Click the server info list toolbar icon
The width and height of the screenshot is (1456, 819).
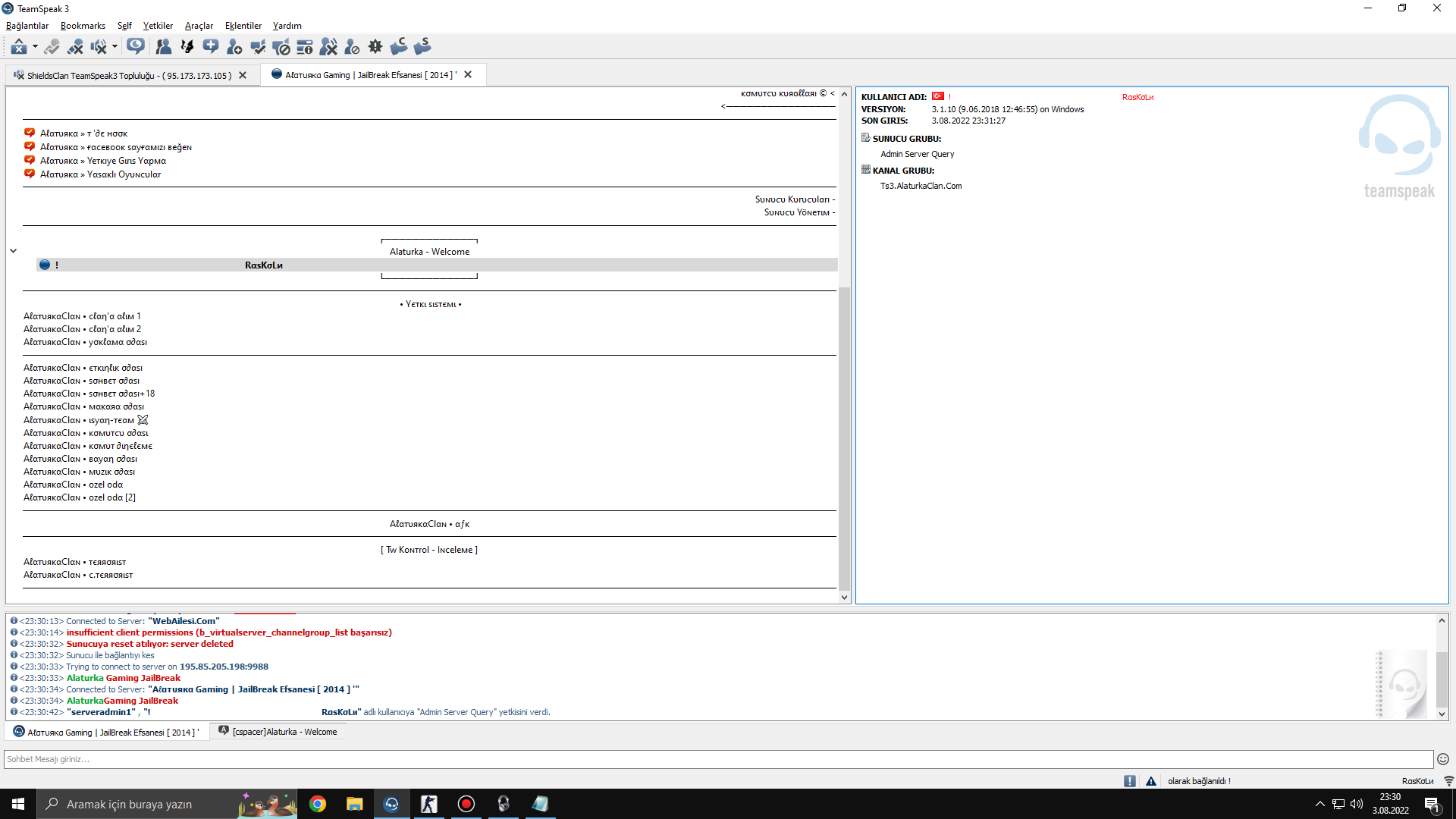click(x=305, y=47)
